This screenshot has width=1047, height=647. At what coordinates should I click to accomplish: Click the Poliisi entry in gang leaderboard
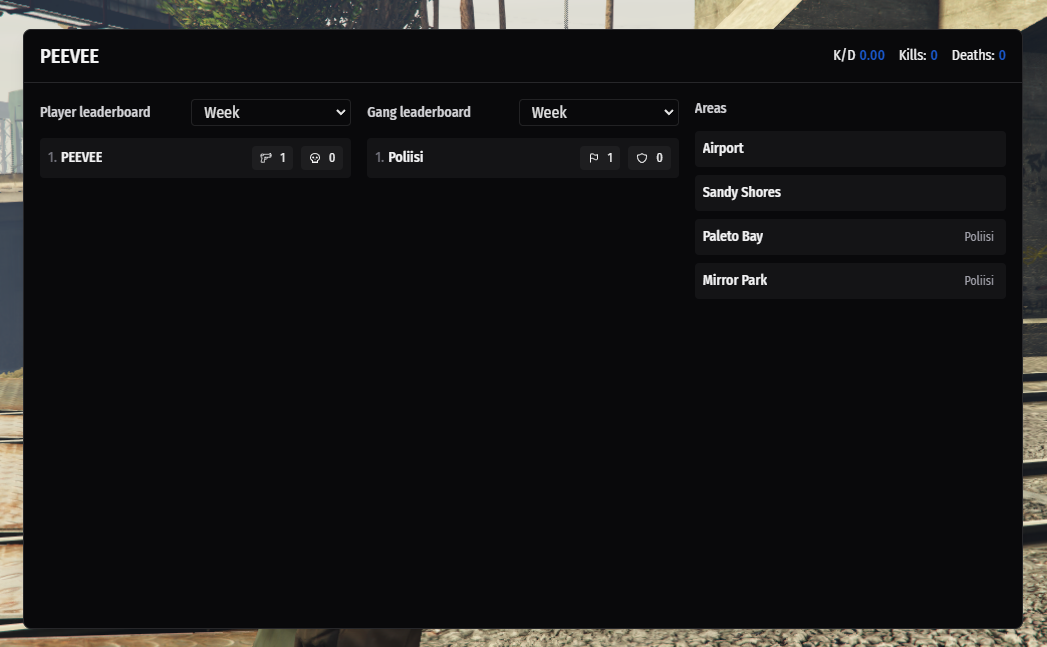[x=523, y=158]
